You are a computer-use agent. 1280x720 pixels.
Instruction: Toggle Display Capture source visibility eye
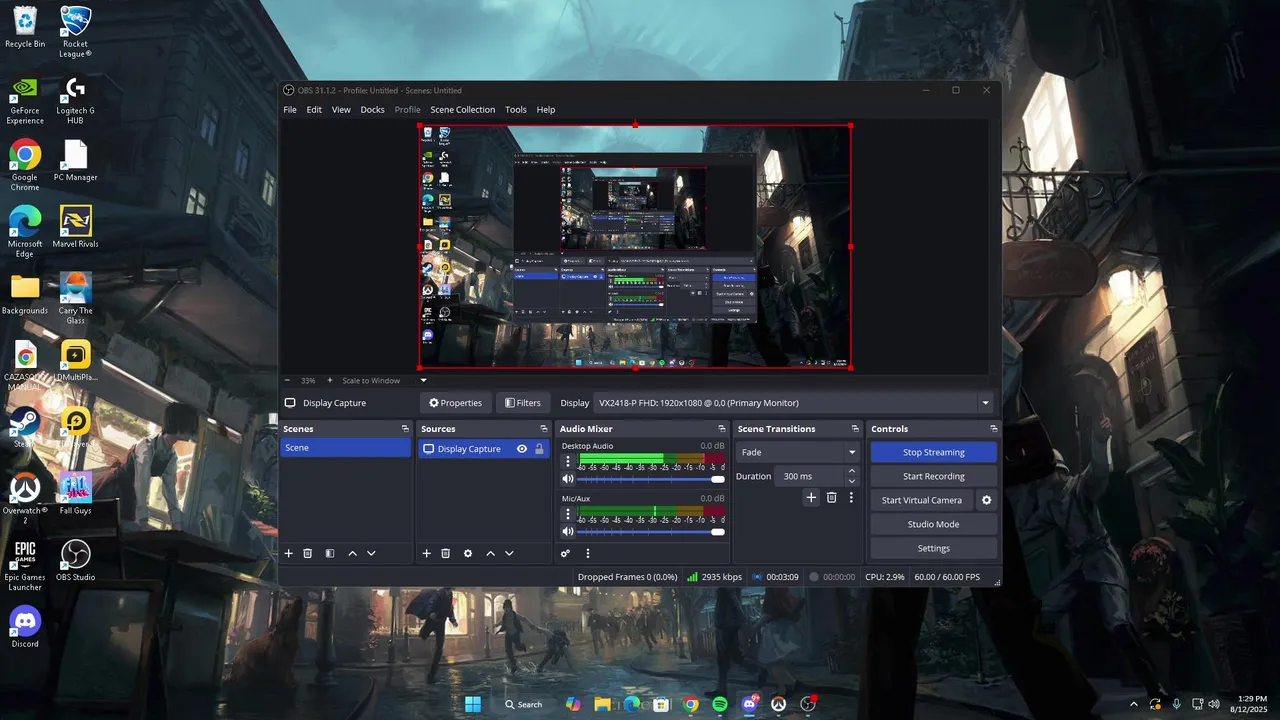click(521, 449)
